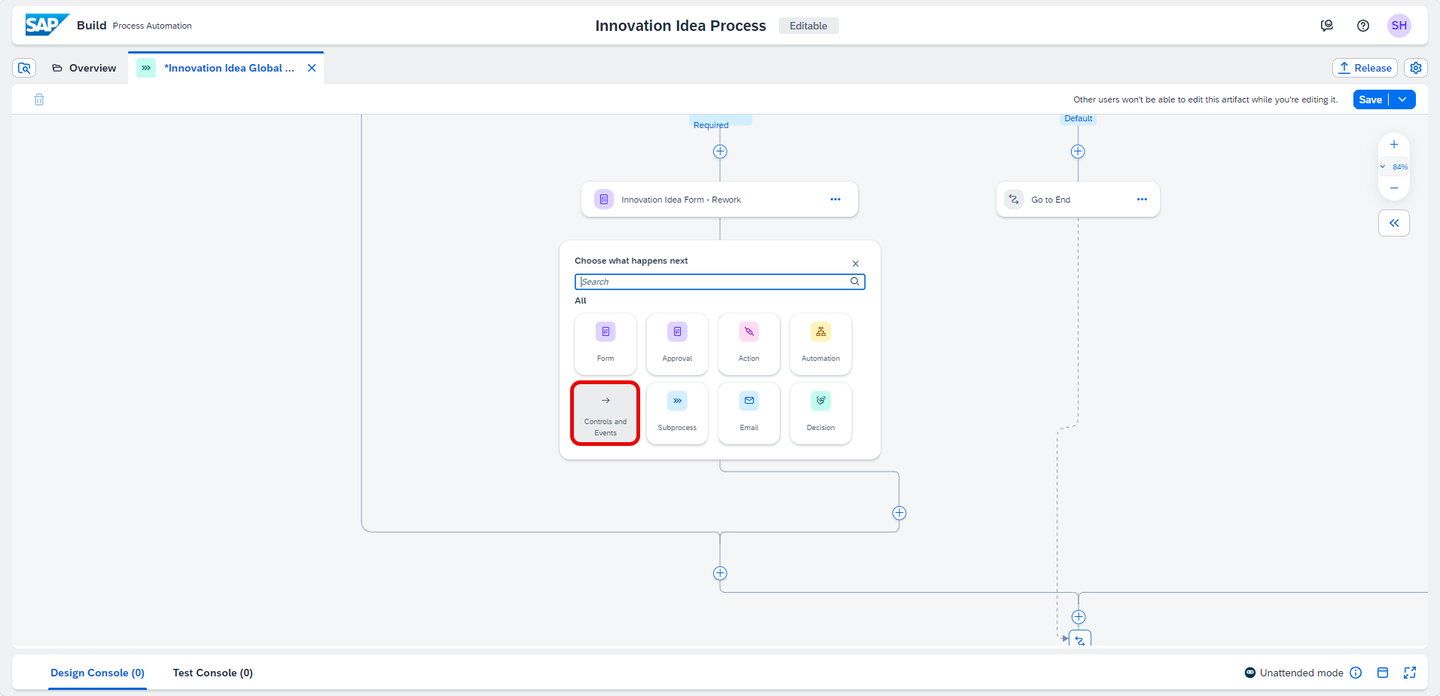Screen dimensions: 1440x696
Task: Close the Innovation Idea Global tab
Action: 311,68
